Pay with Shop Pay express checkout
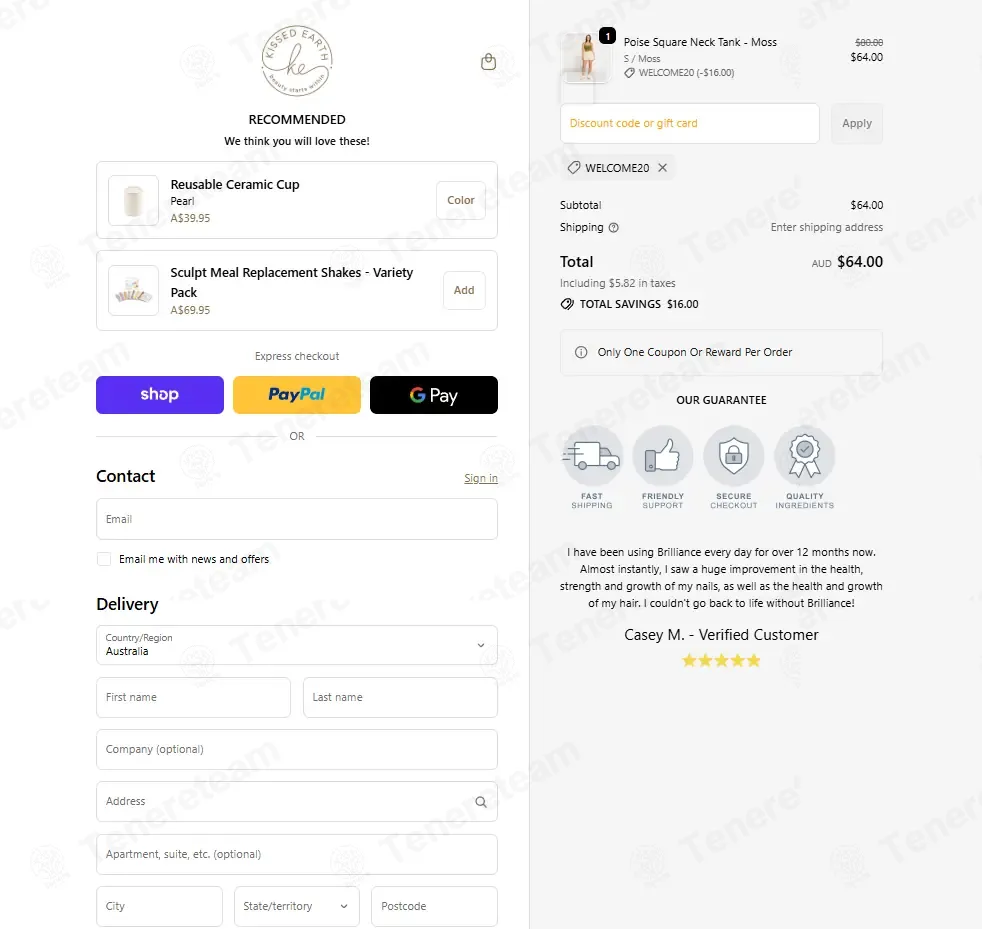Viewport: 982px width, 929px height. pyautogui.click(x=160, y=395)
